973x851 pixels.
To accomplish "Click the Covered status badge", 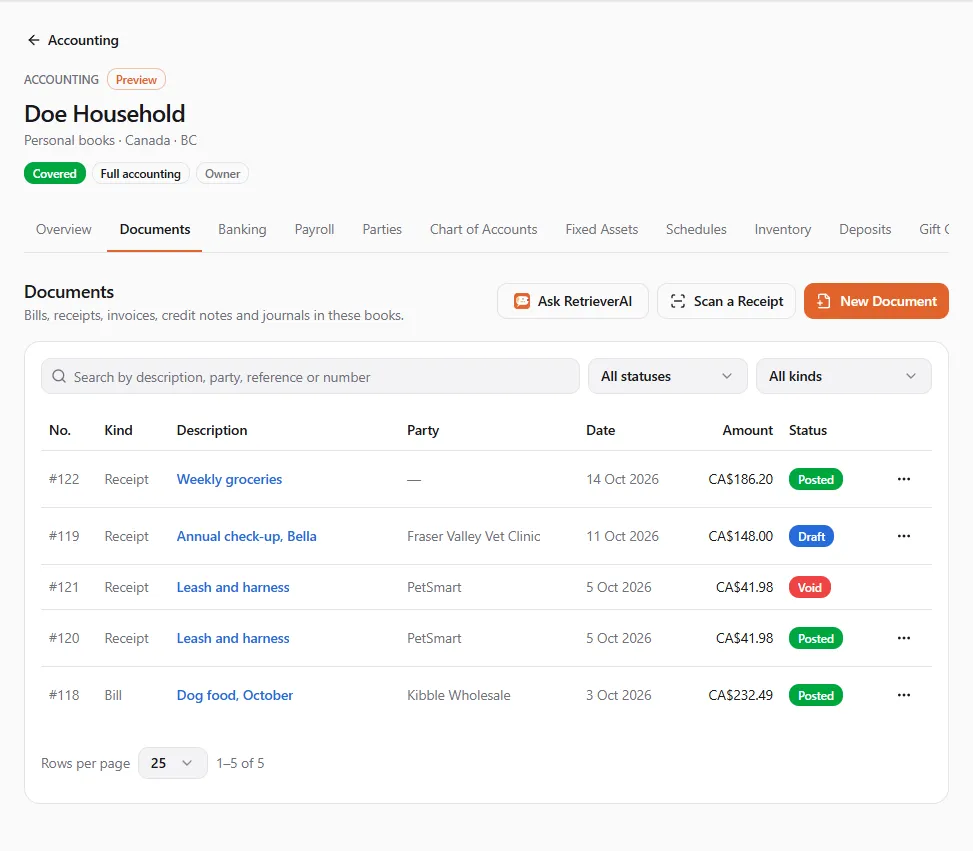I will (55, 174).
